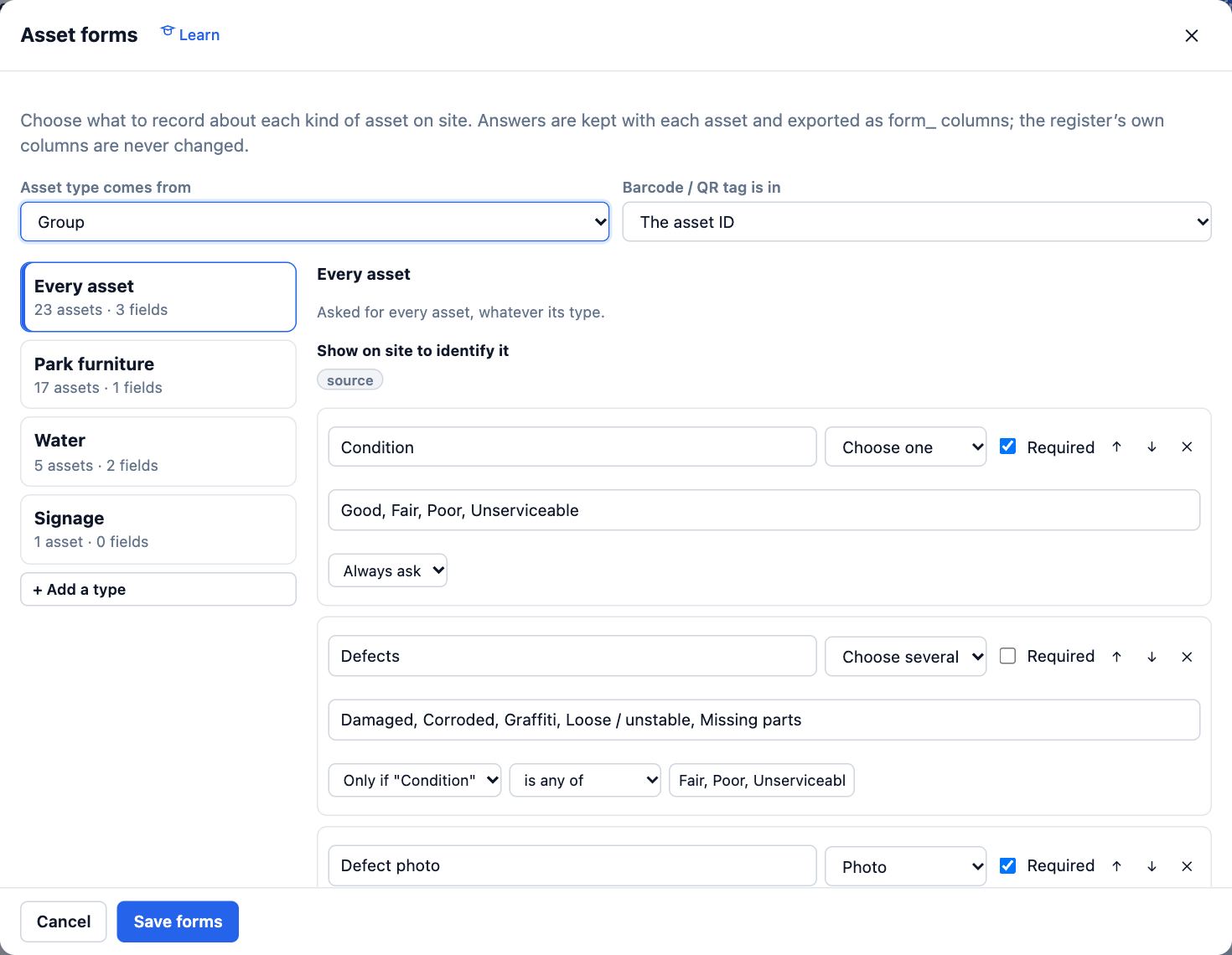
Task: Move the Defect photo field down
Action: click(x=1152, y=866)
